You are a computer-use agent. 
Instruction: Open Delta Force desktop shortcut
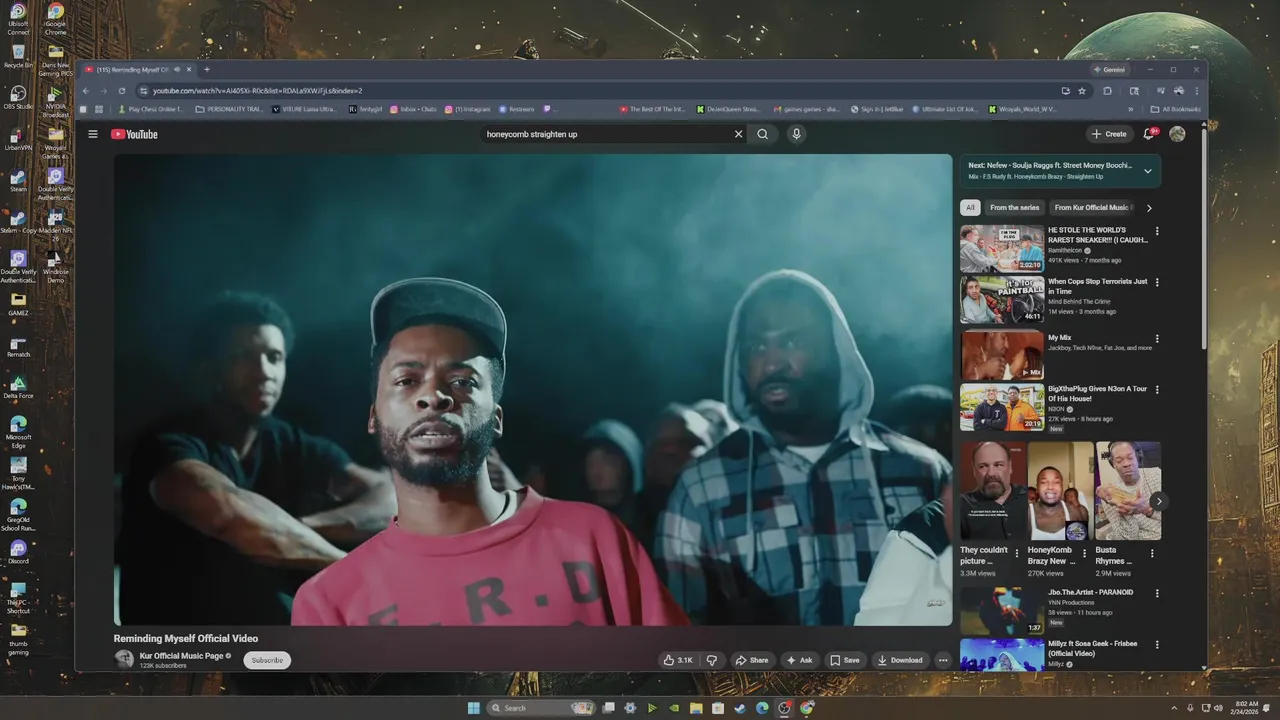coord(18,386)
